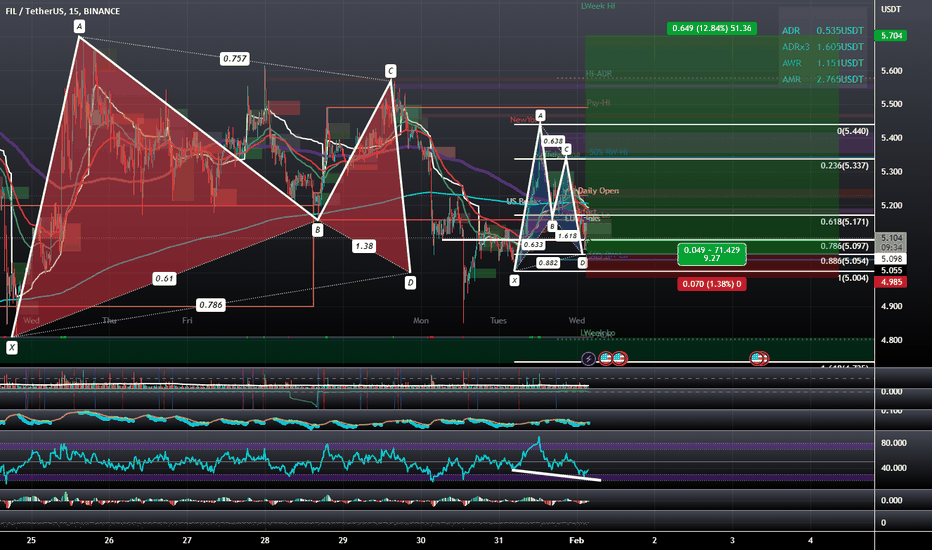Click the 50% RW-Hi level label
Screen dimensions: 932x550
(x=609, y=152)
